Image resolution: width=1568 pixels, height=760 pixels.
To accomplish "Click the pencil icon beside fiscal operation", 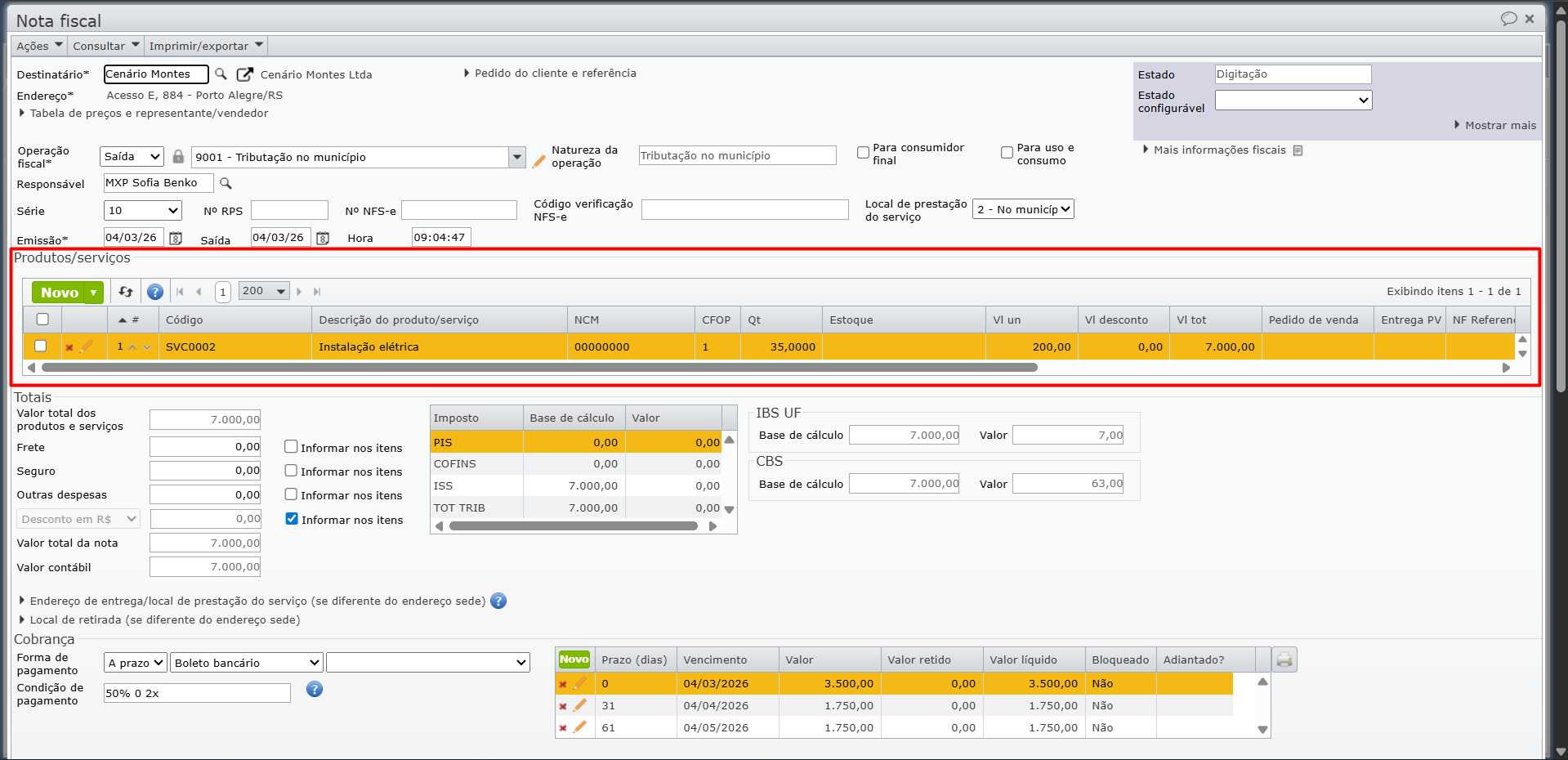I will point(538,161).
